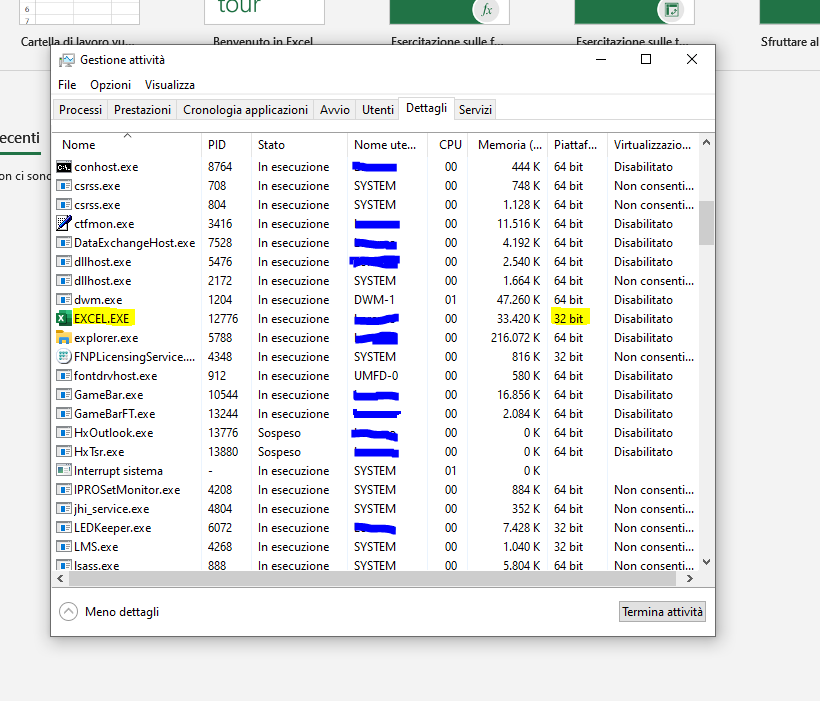This screenshot has height=701, width=820.
Task: Click the vertical scrollbar thumb
Action: coord(707,222)
